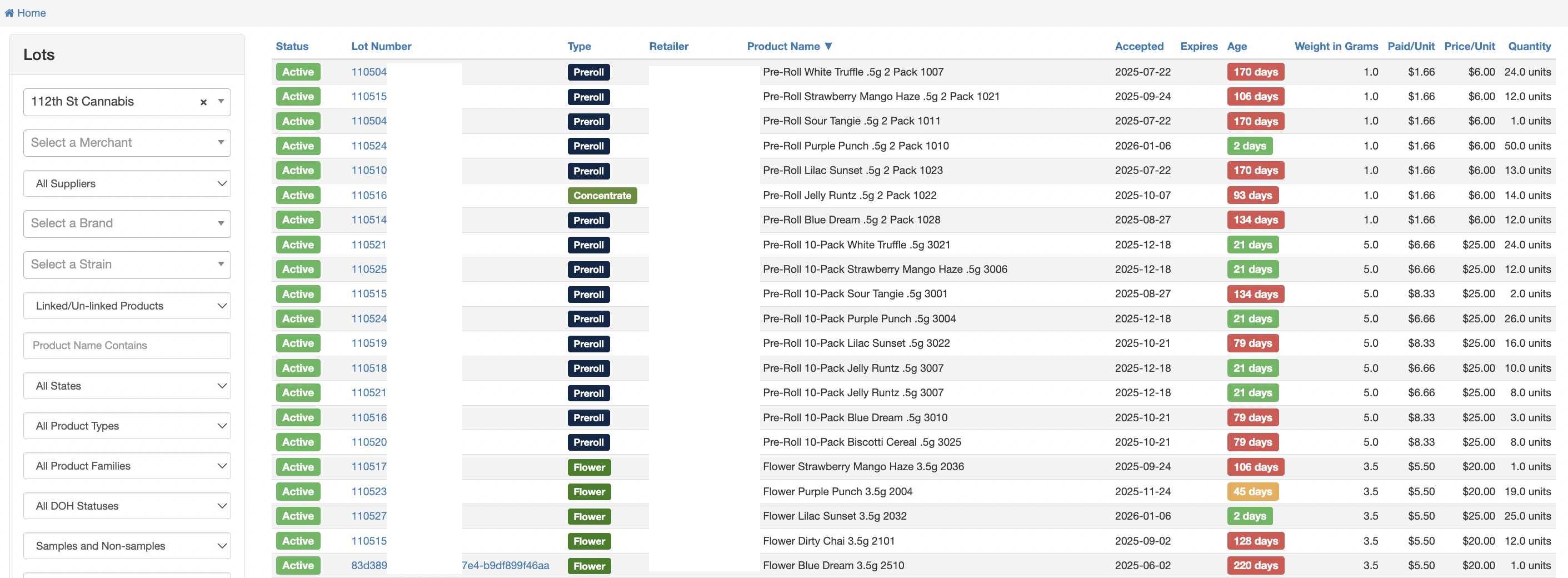Sort table by Accepted column
Viewport: 1568px width, 578px height.
[1139, 46]
